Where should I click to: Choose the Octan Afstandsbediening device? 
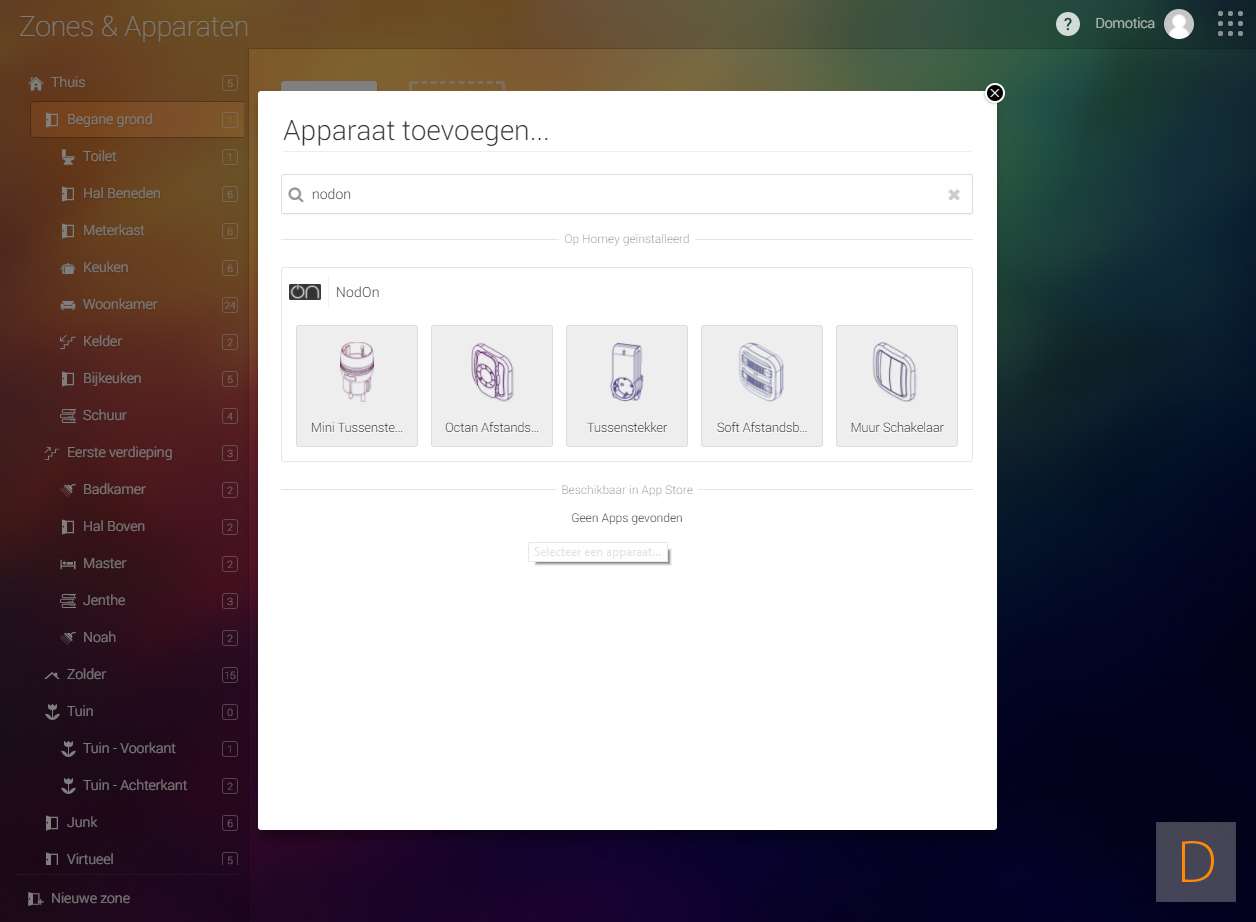click(x=492, y=385)
